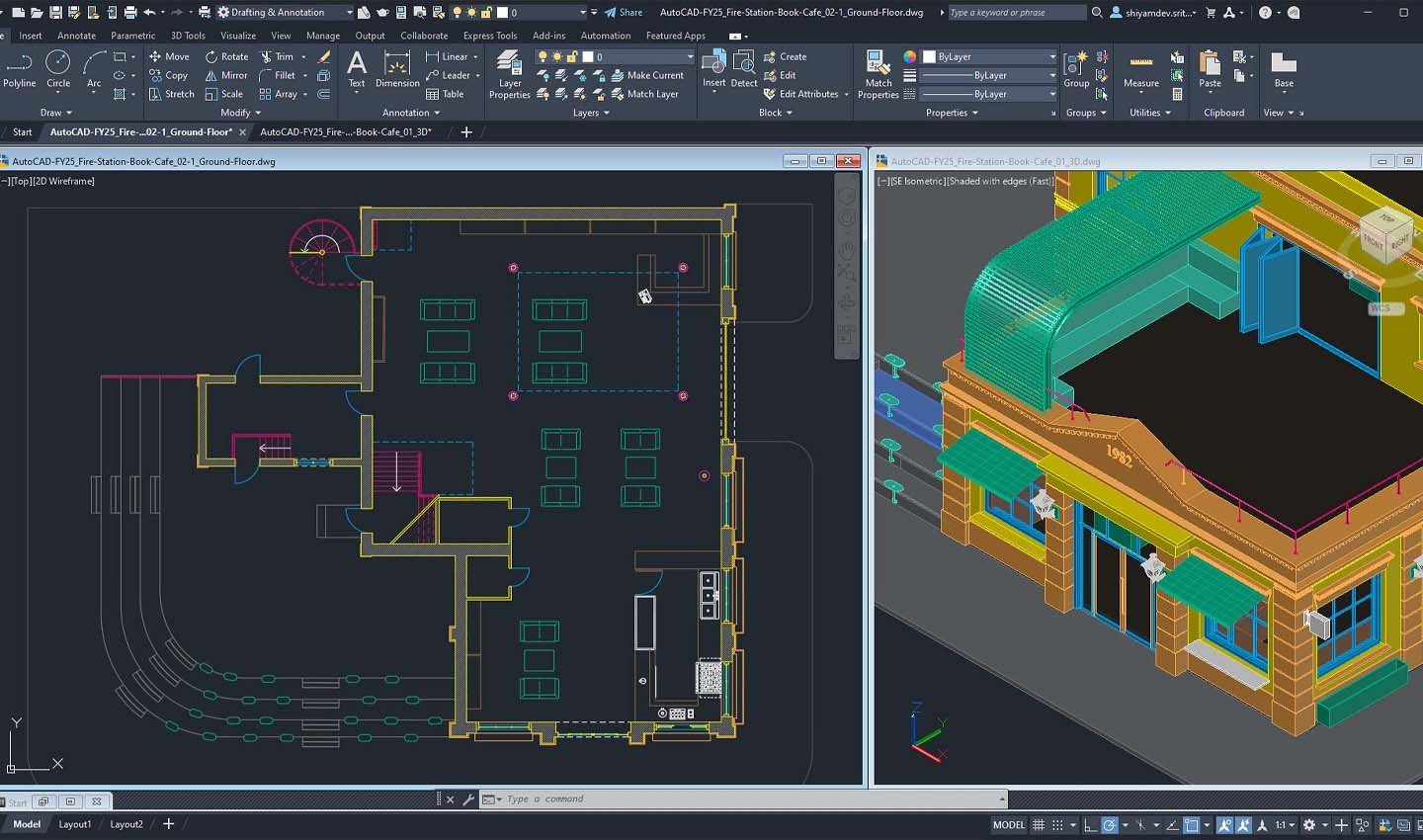Switch to Layout1 tab

click(74, 824)
